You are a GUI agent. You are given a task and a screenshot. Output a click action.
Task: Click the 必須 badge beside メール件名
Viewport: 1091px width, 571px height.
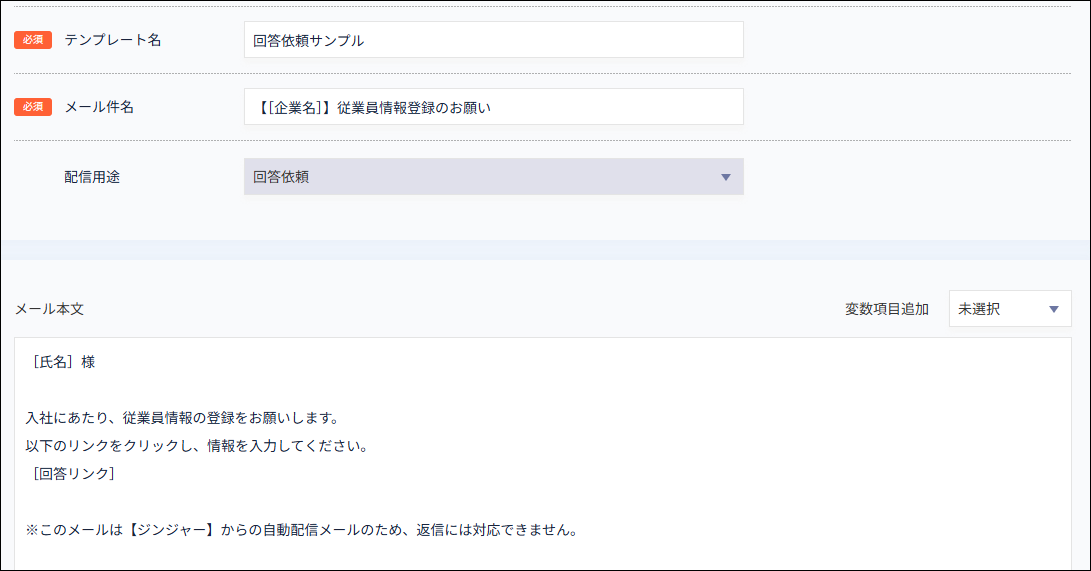point(33,106)
